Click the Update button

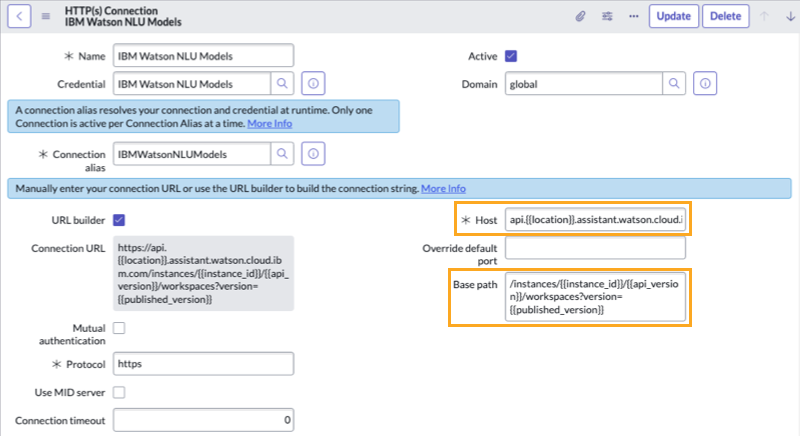(x=673, y=16)
